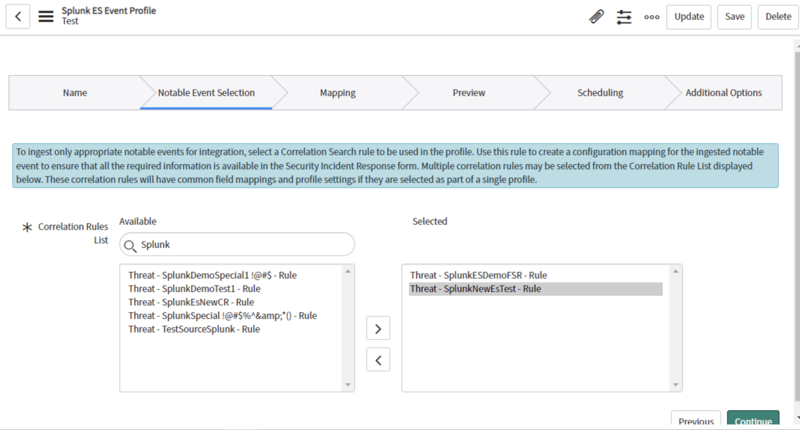
Task: Open the Preview step
Action: pos(469,93)
